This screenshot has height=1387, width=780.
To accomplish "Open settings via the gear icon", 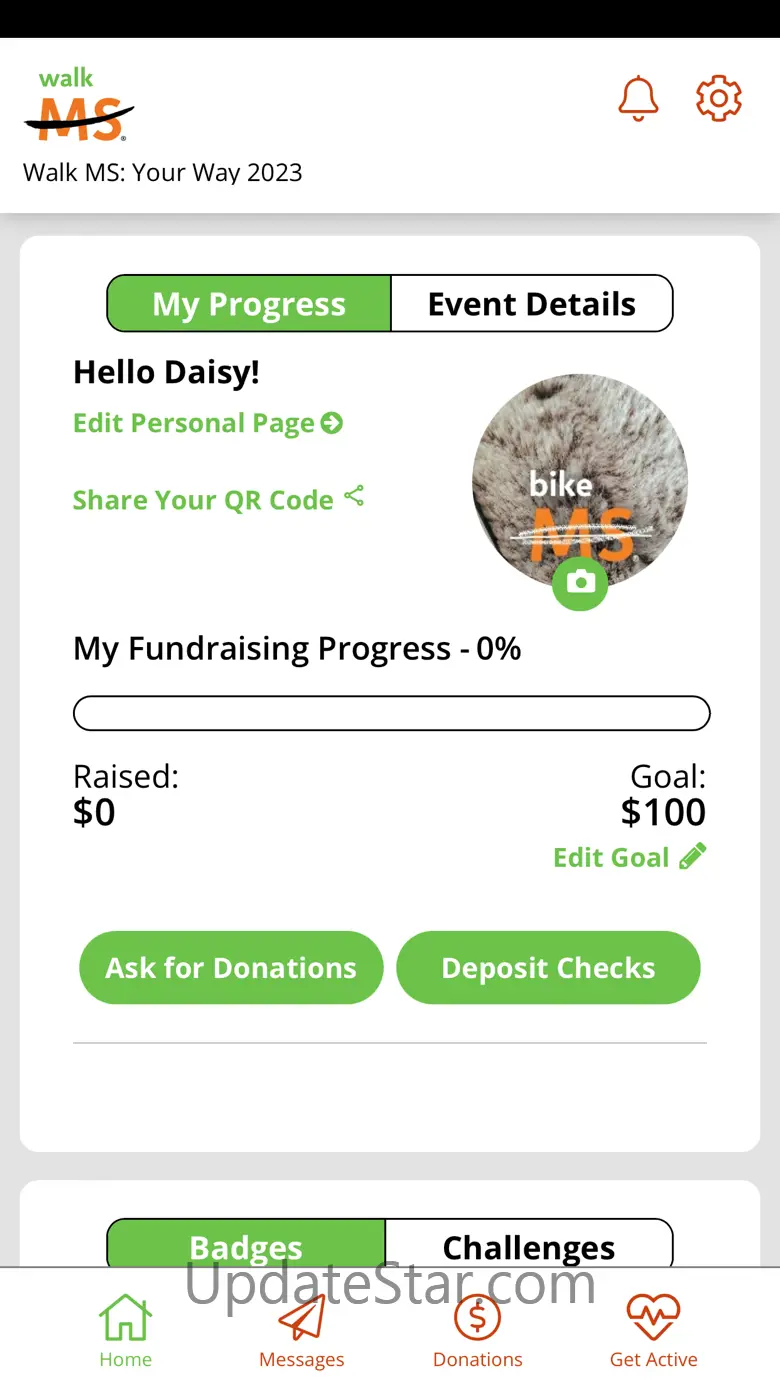I will [719, 99].
